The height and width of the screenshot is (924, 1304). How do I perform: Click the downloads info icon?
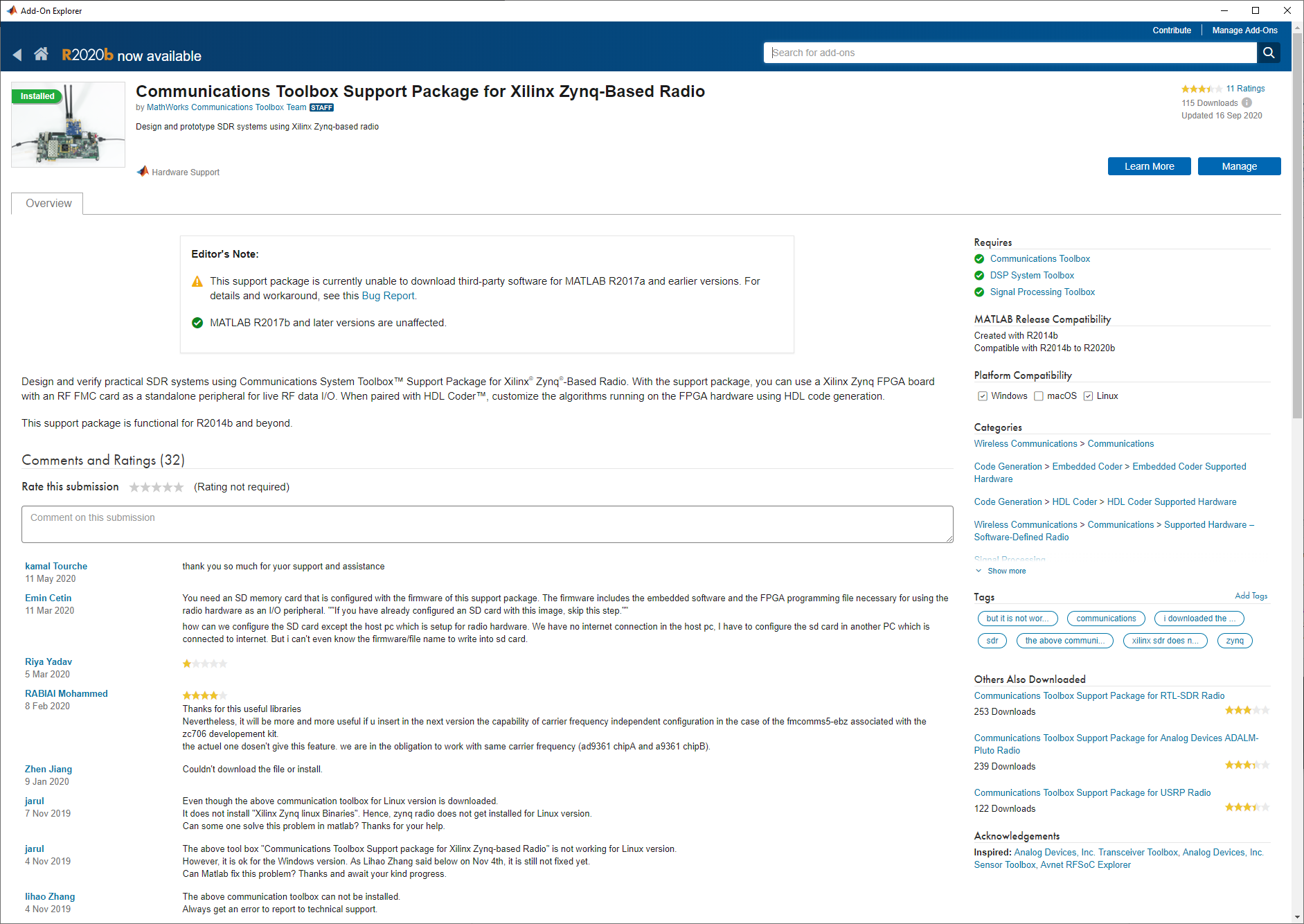1247,103
